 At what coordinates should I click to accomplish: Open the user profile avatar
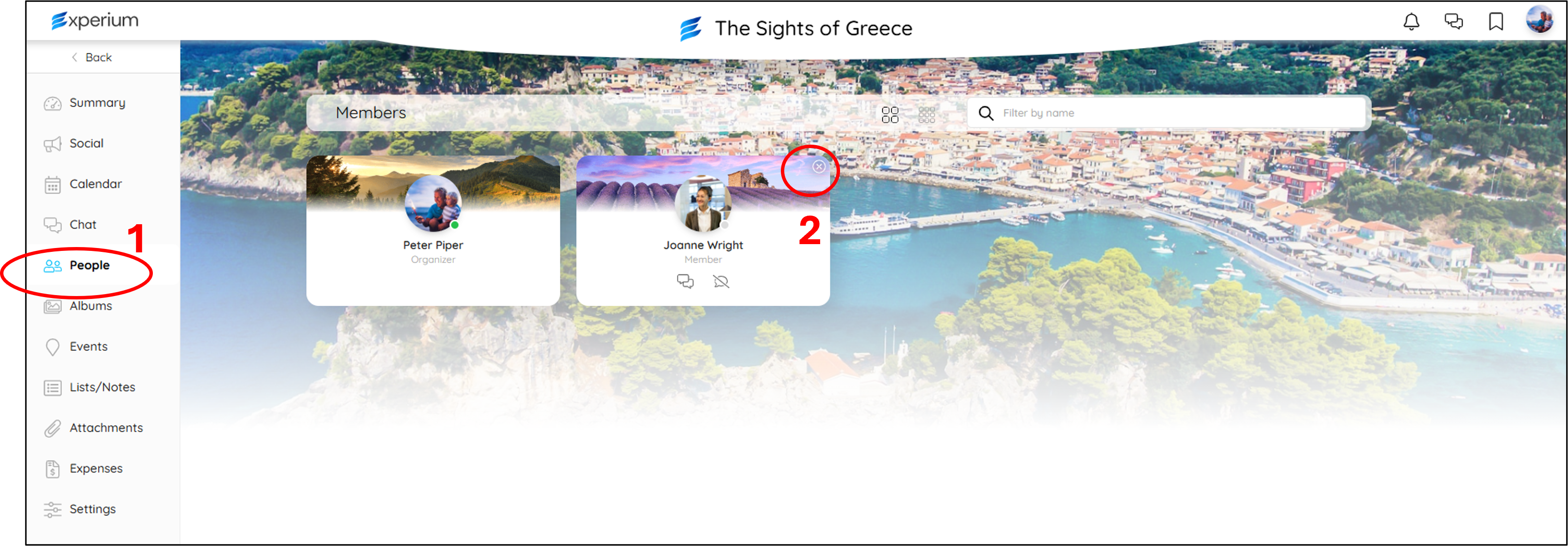tap(1540, 19)
